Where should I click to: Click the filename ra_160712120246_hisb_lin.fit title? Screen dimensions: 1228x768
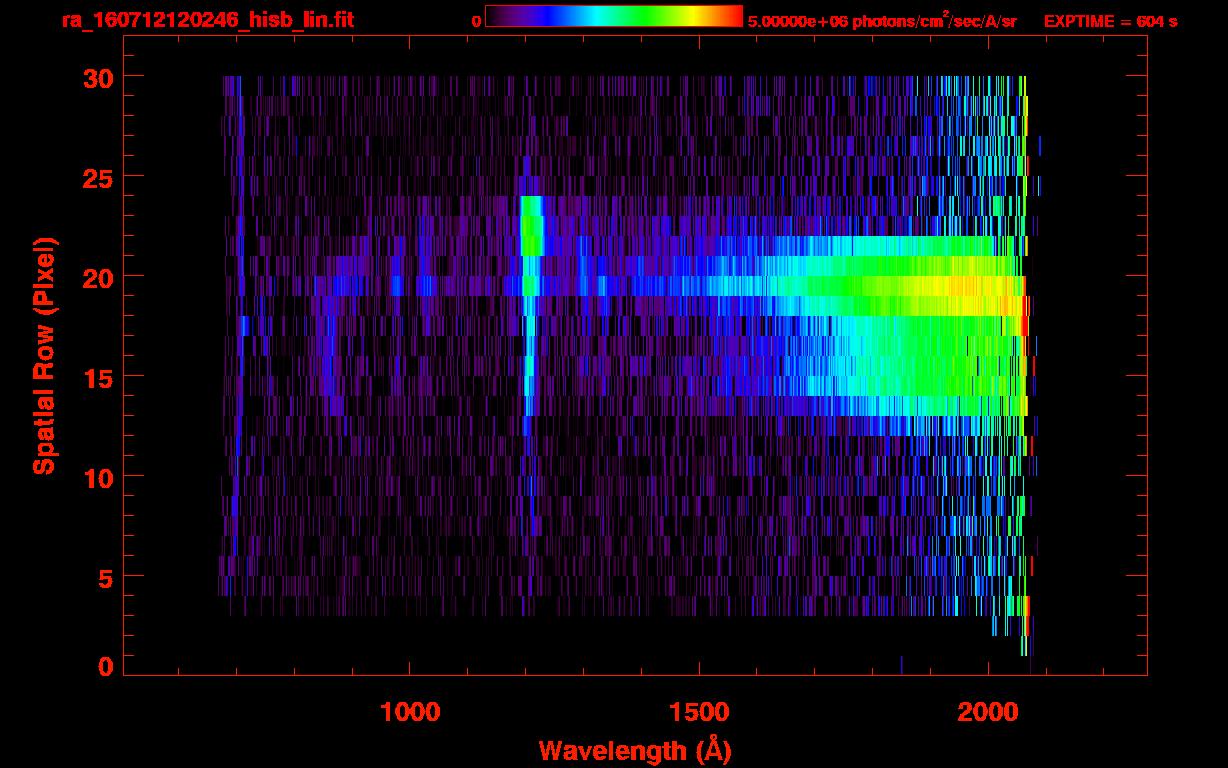pos(207,20)
